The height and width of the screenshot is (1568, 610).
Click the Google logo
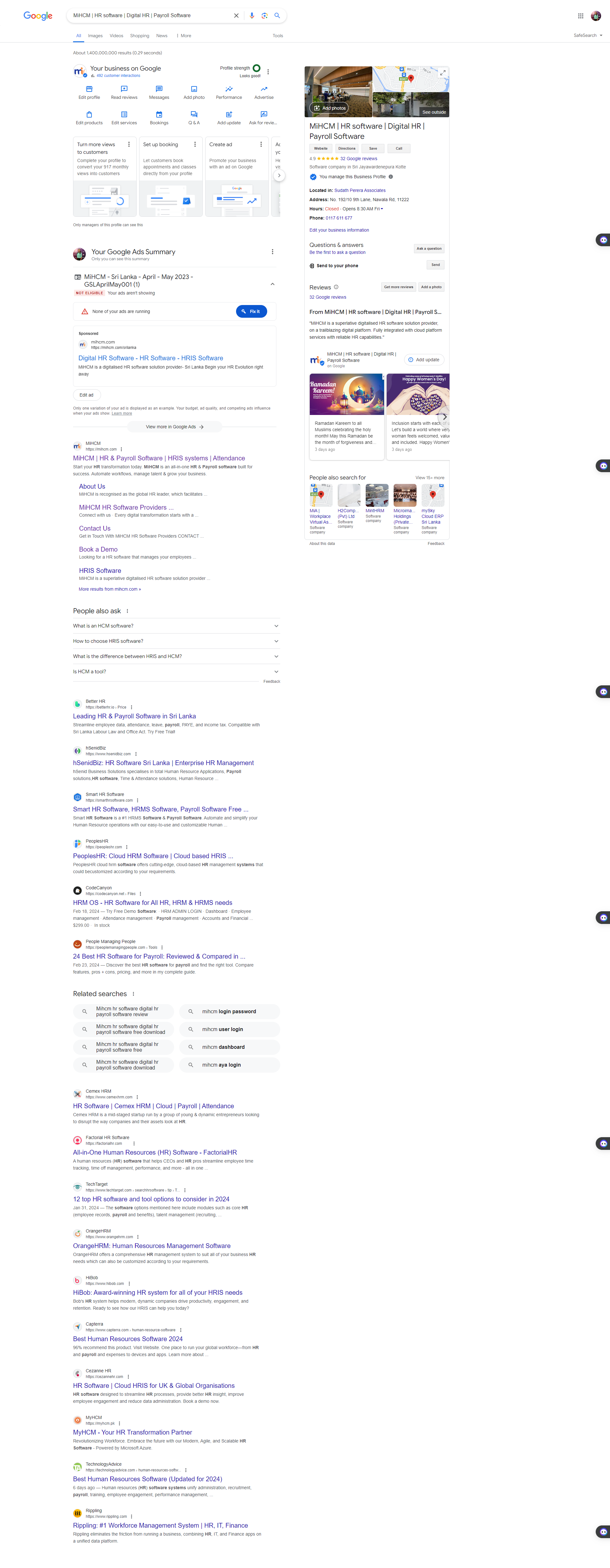pos(38,16)
